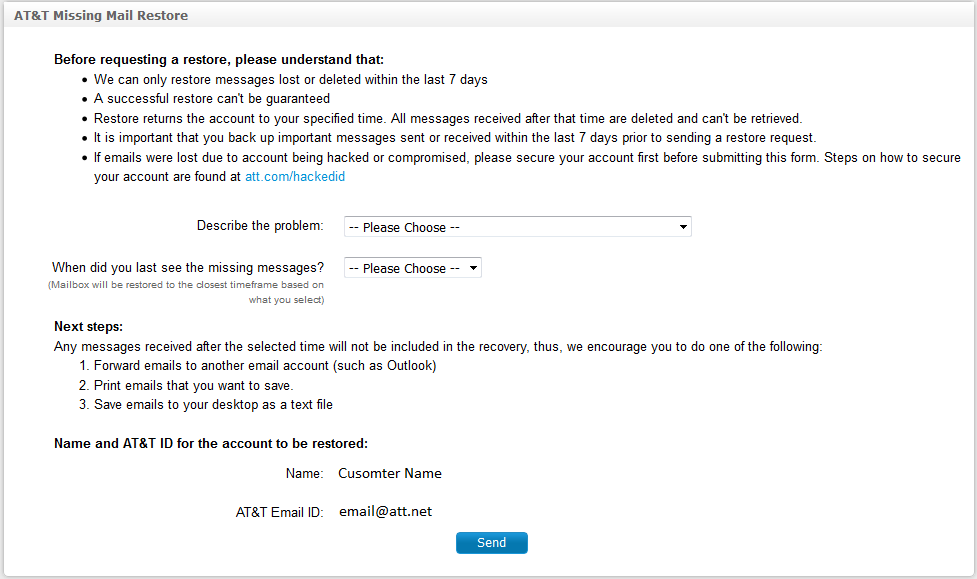Image resolution: width=977 pixels, height=579 pixels.
Task: Click the "Save emails to your desktop" step
Action: [x=213, y=405]
